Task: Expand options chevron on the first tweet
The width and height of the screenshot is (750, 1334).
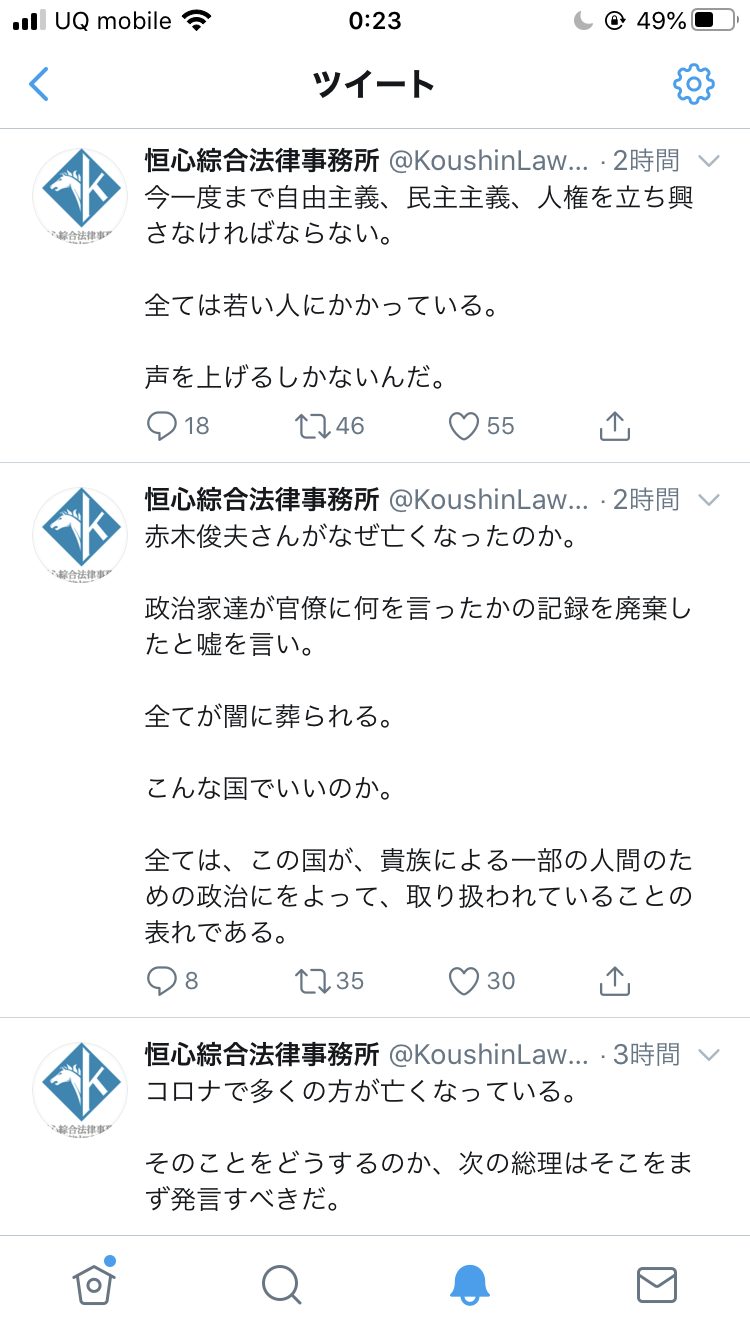Action: click(x=708, y=161)
